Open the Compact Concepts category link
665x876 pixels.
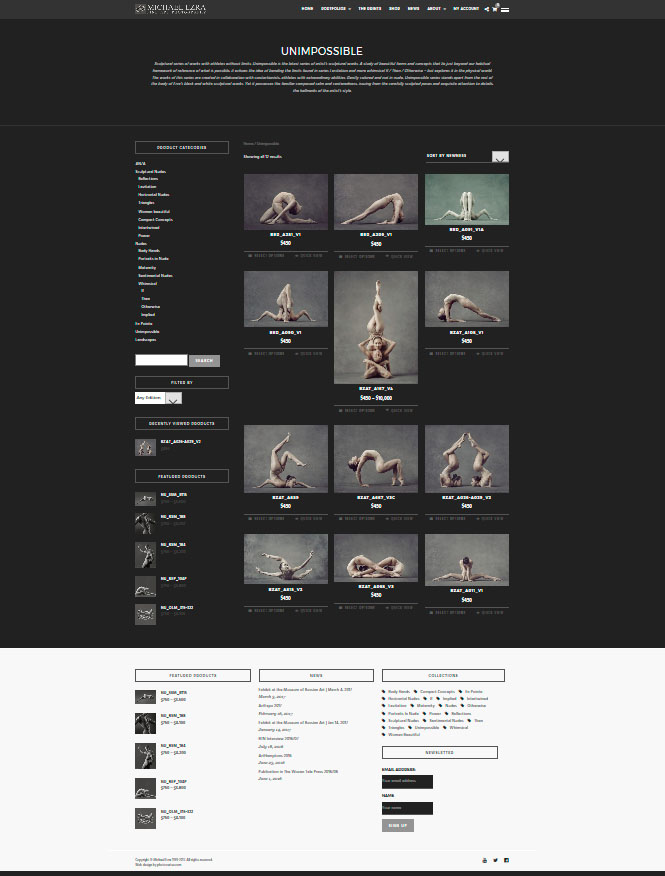click(155, 220)
